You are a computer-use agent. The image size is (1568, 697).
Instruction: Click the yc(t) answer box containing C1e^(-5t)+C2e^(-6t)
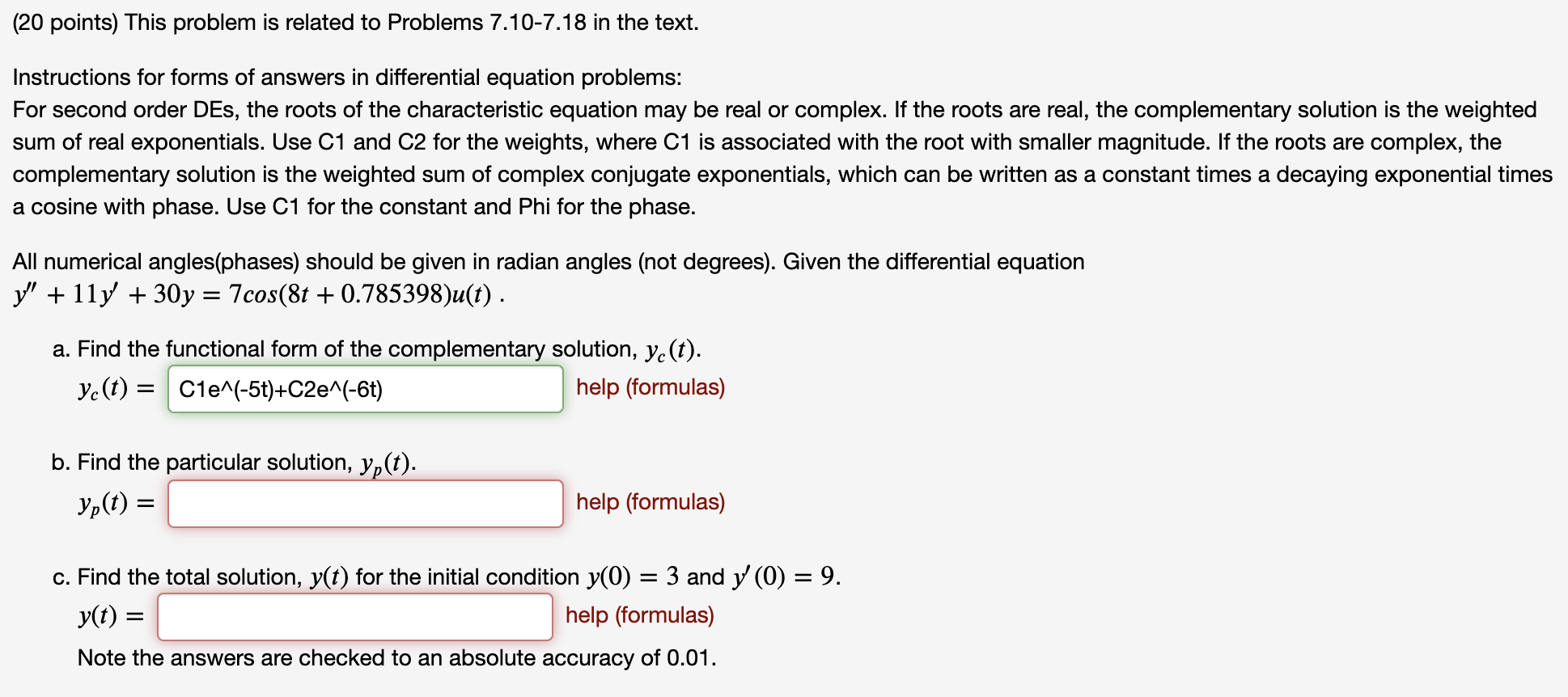364,389
